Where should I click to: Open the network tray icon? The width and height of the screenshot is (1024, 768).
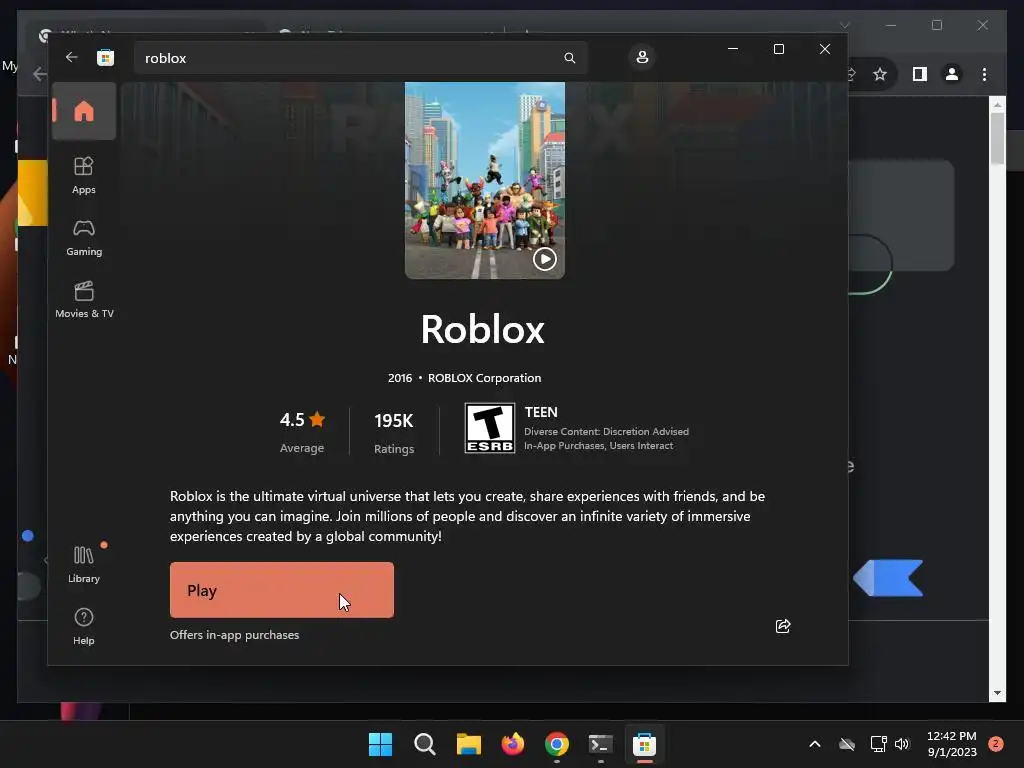coord(878,744)
